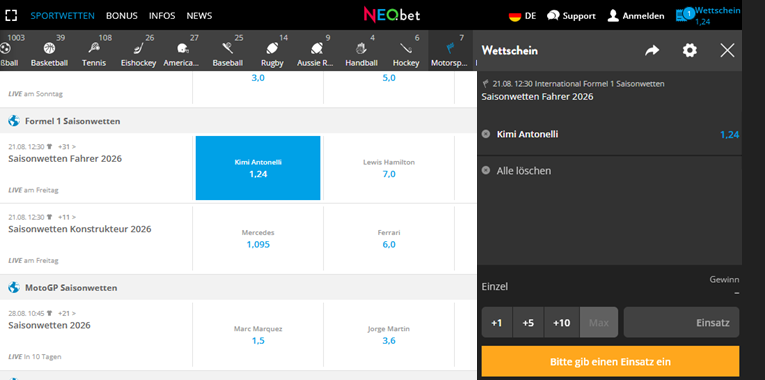Open the MotoGP Saisonwetten league header
This screenshot has width=765, height=380.
click(x=71, y=288)
